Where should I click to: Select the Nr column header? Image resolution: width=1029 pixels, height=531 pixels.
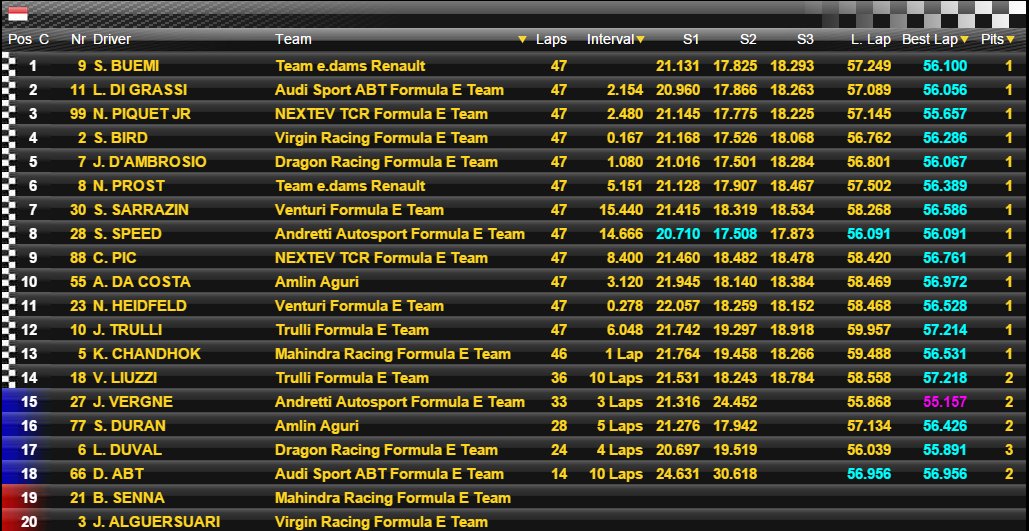[78, 39]
